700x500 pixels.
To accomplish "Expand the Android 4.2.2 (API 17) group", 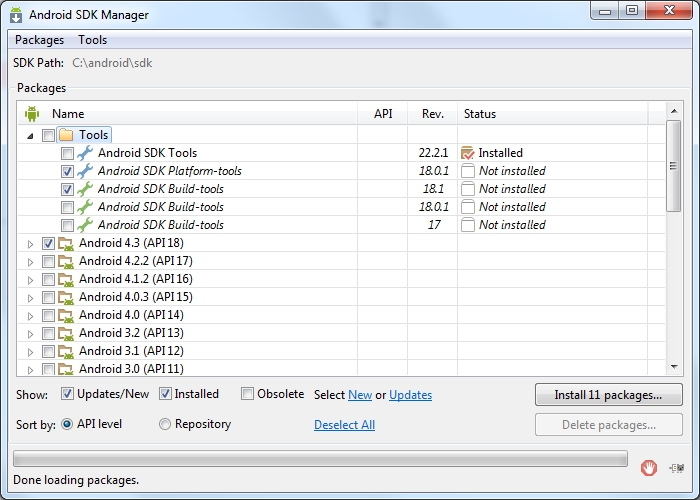I will point(30,261).
